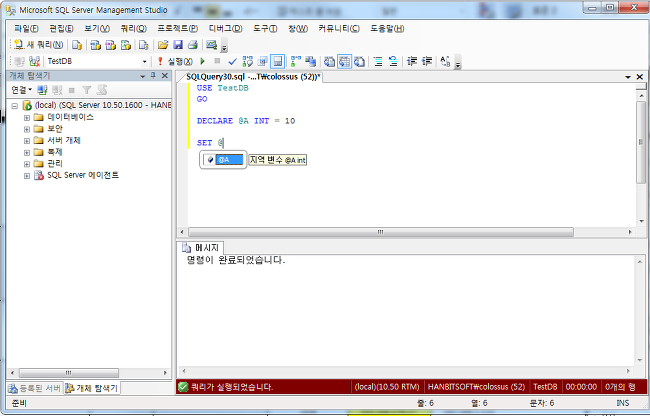The width and height of the screenshot is (650, 416).
Task: Close the SQLQuery30.sql editor tab
Action: click(640, 77)
